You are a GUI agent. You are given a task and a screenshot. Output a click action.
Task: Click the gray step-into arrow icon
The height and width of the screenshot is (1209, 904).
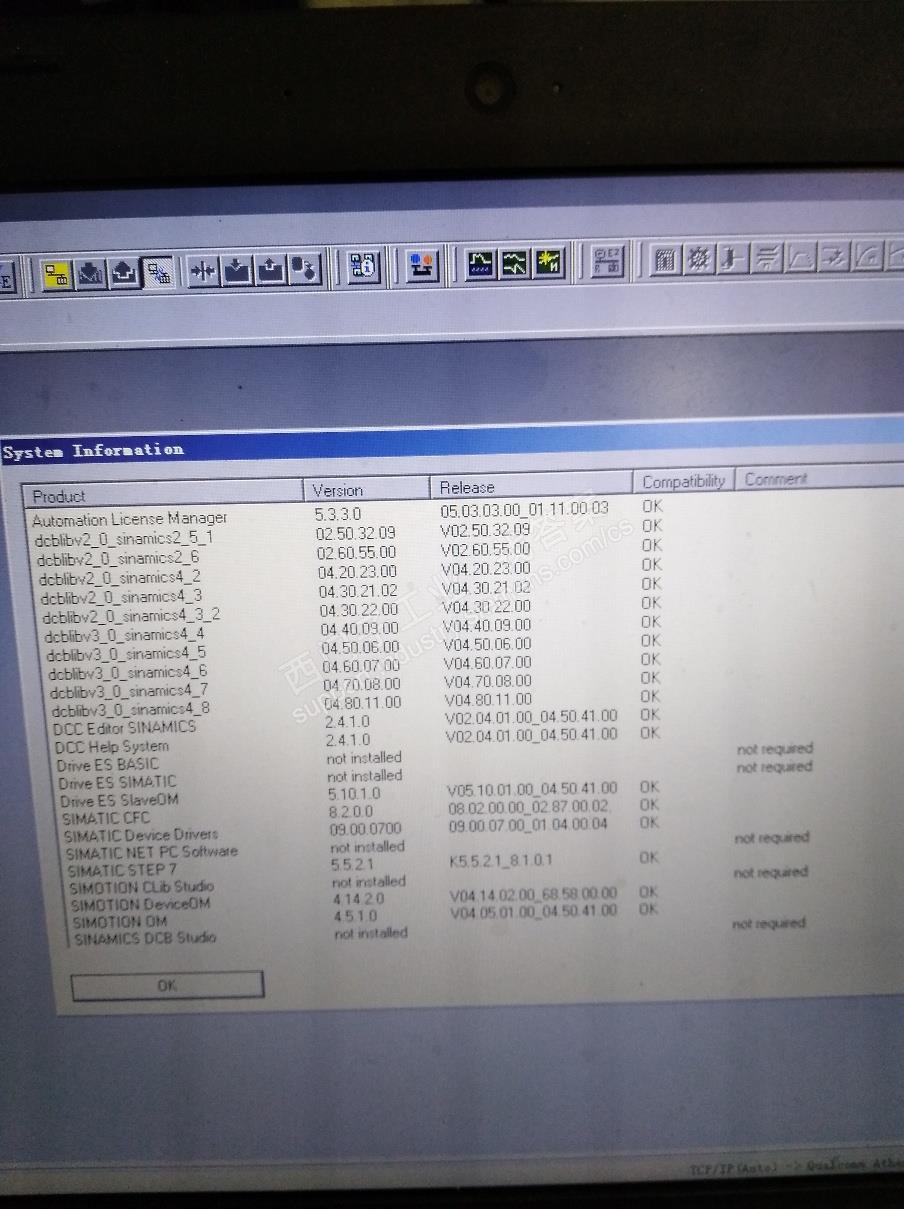(x=733, y=259)
